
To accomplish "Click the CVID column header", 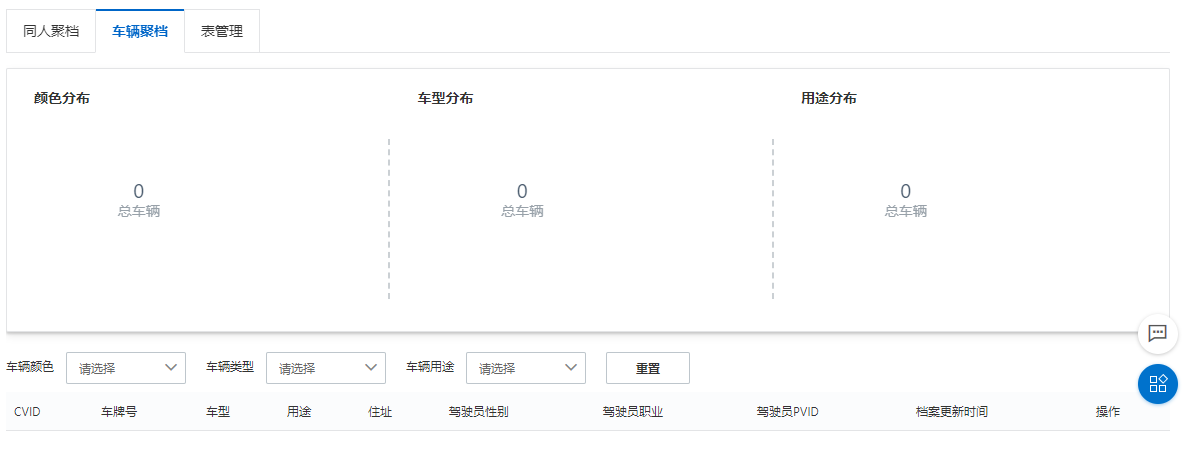I will click(x=27, y=412).
